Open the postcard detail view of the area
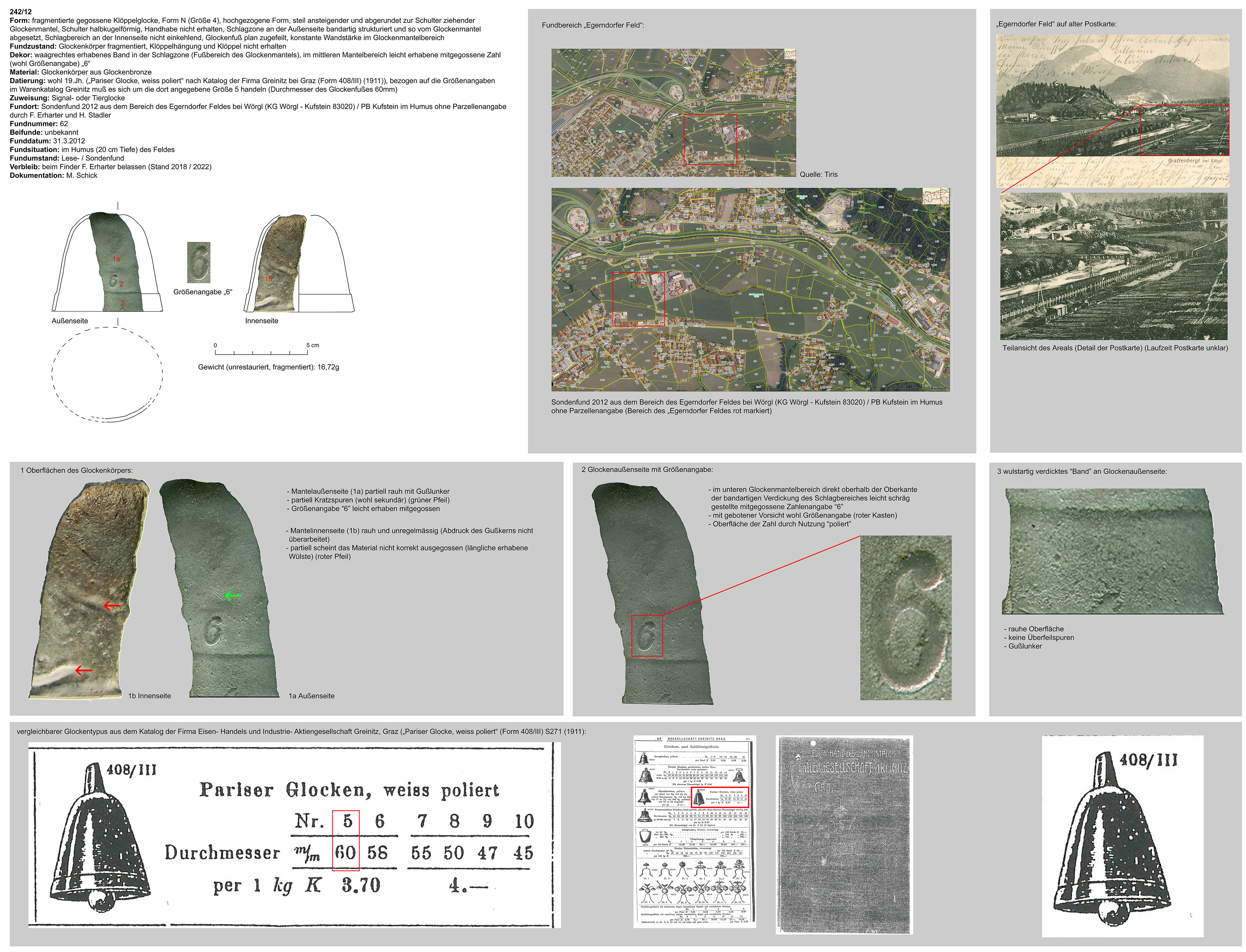Viewport: 1246px width, 952px height. 1113,266
